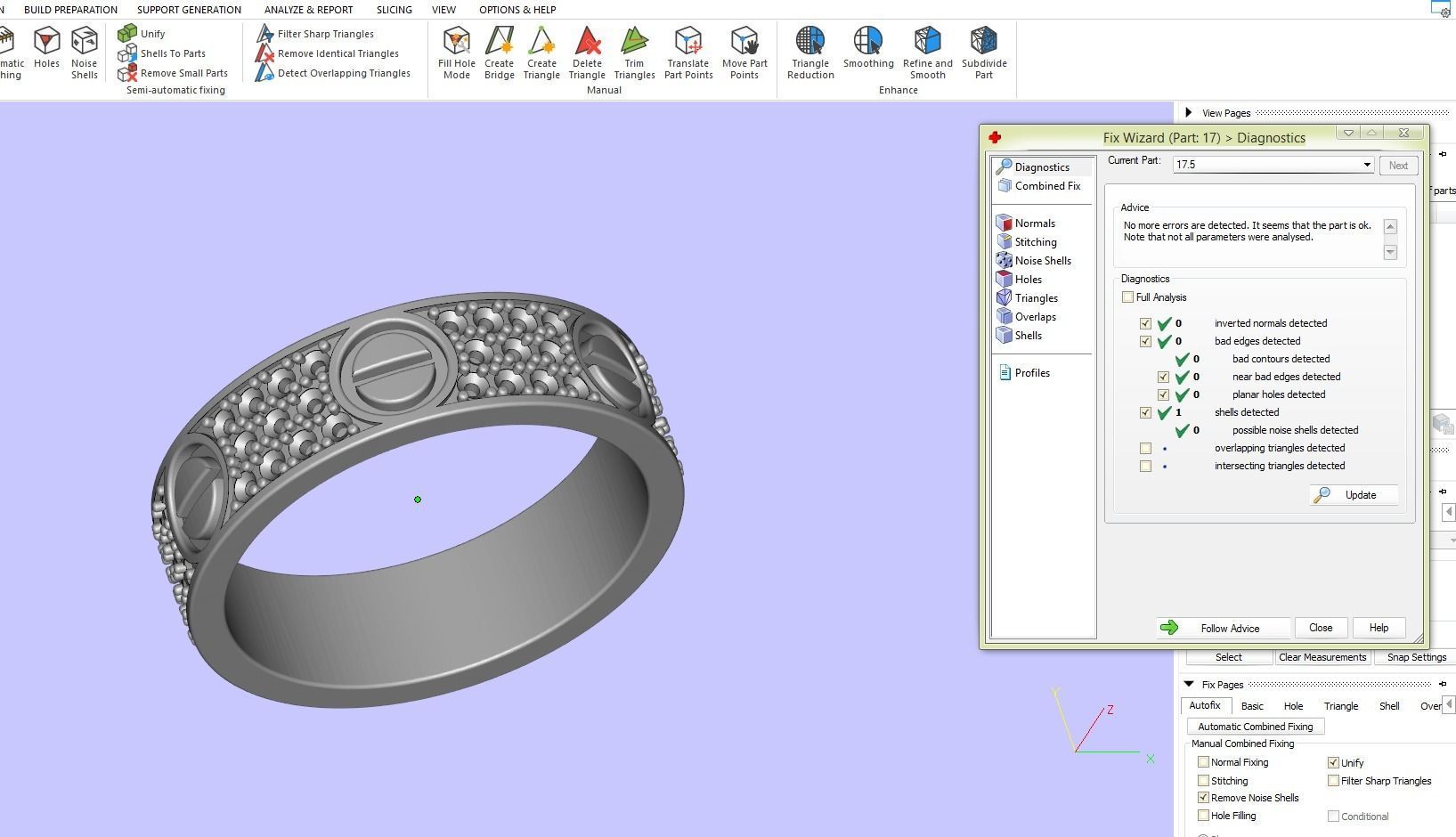Click Translate Part Points

point(688,53)
